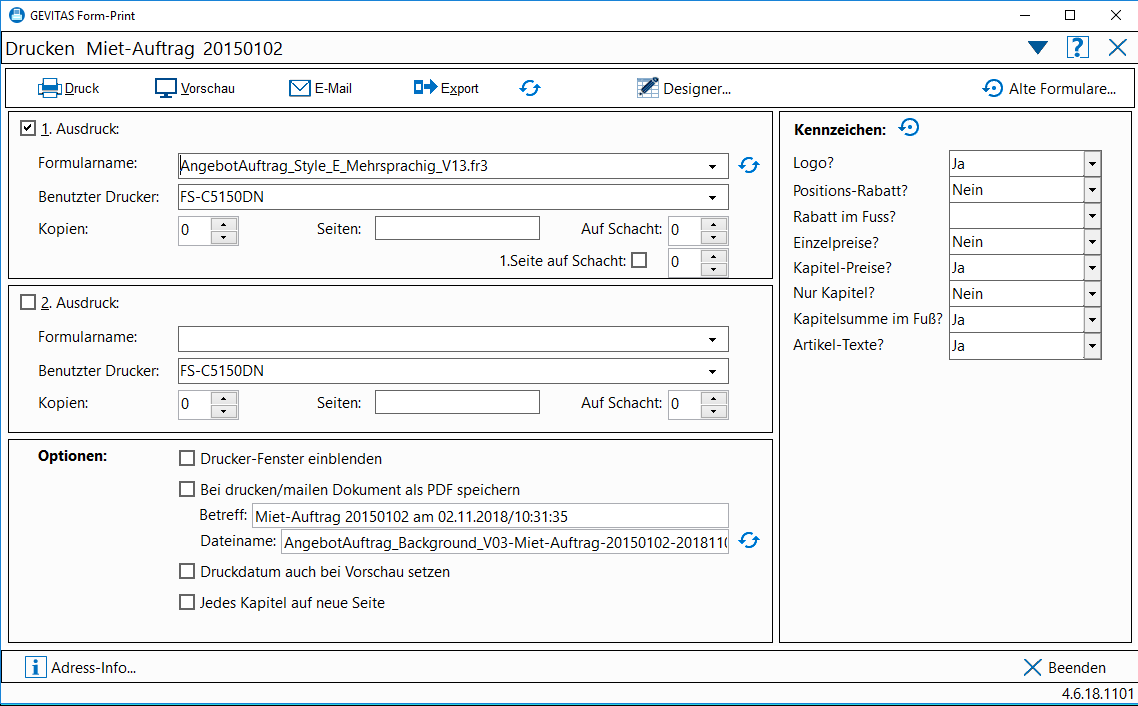Refresh the first Formularname list
The width and height of the screenshot is (1138, 706).
[749, 165]
